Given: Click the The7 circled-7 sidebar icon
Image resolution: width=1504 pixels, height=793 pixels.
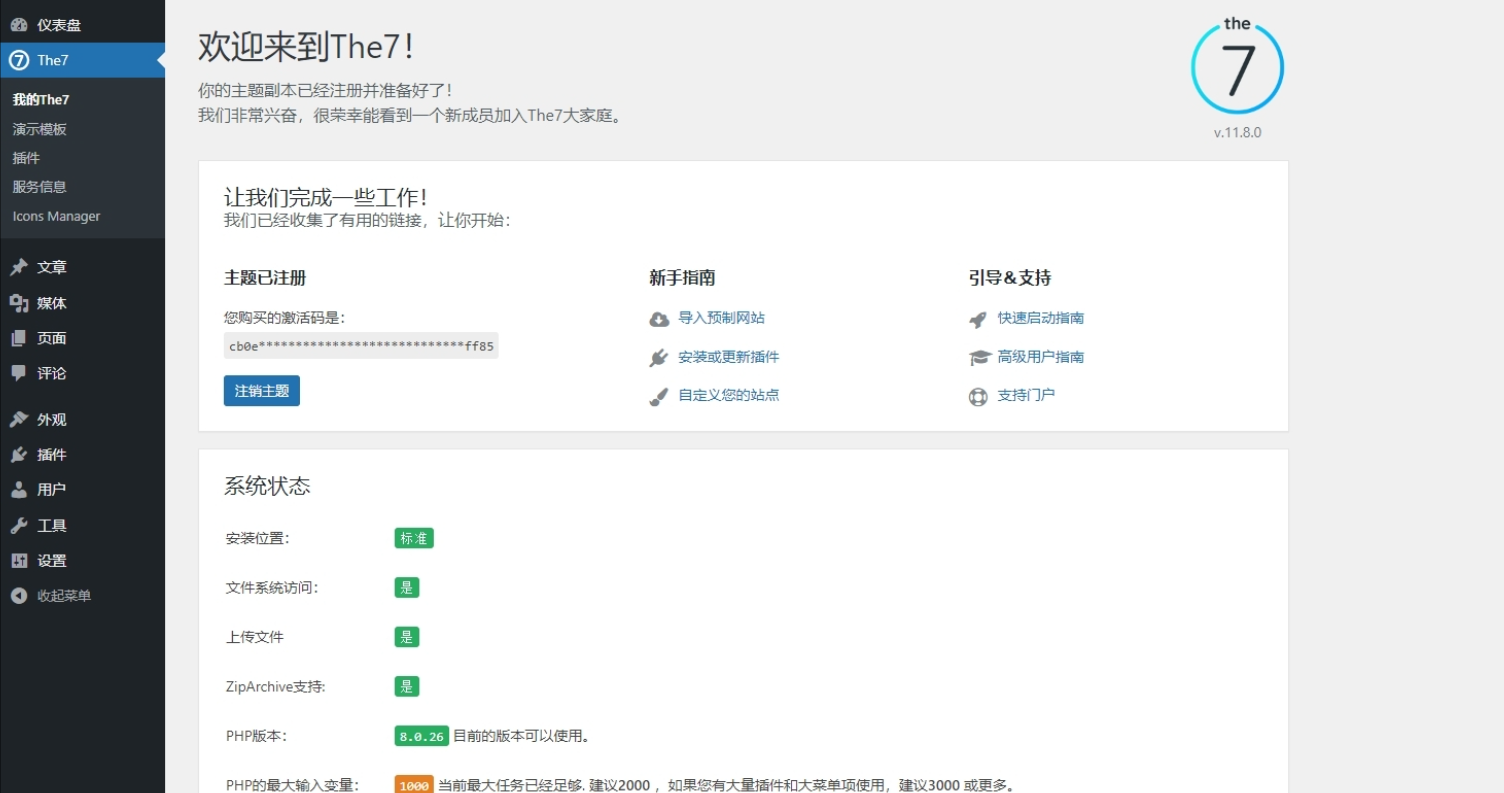Looking at the screenshot, I should (19, 60).
